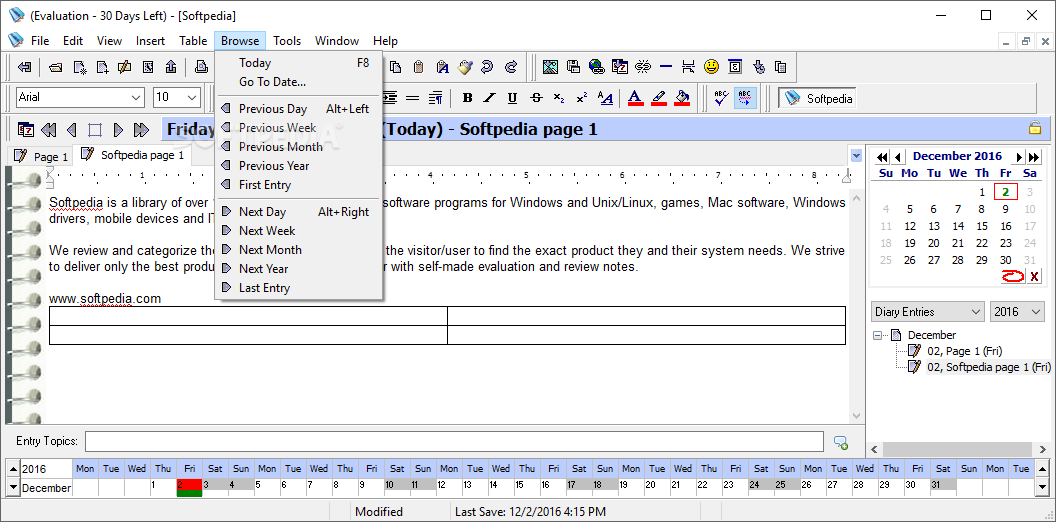The height and width of the screenshot is (522, 1056).
Task: Toggle Bold formatting
Action: pos(467,98)
